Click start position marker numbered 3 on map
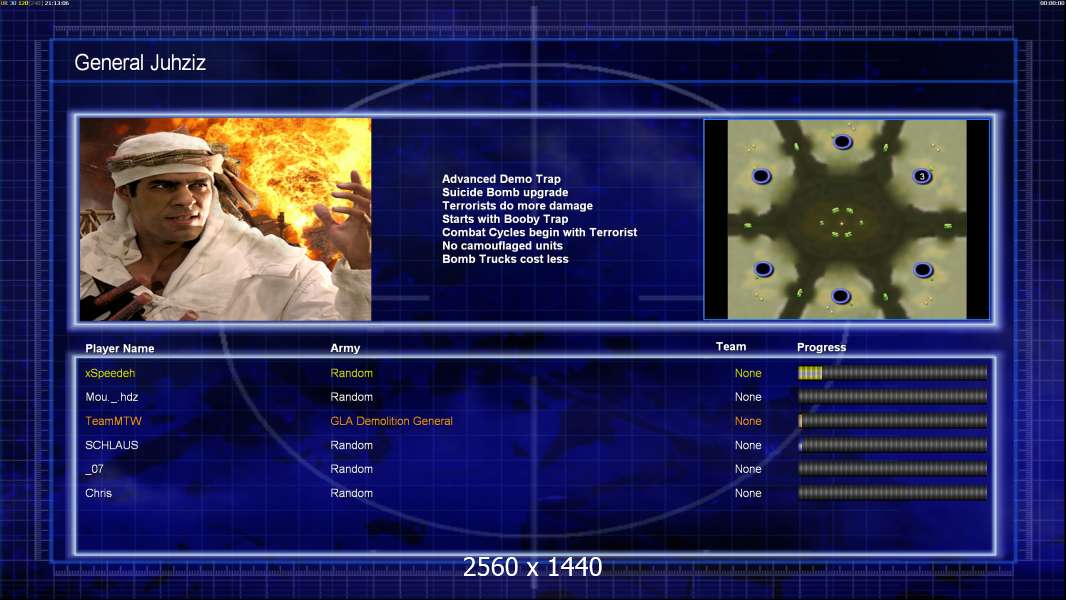1066x600 pixels. click(921, 177)
